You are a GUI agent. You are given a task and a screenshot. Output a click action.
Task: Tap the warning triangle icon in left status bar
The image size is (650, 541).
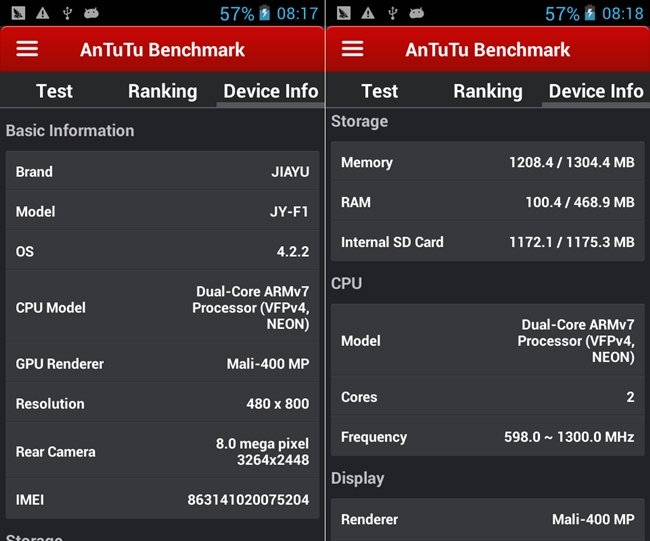[x=42, y=13]
